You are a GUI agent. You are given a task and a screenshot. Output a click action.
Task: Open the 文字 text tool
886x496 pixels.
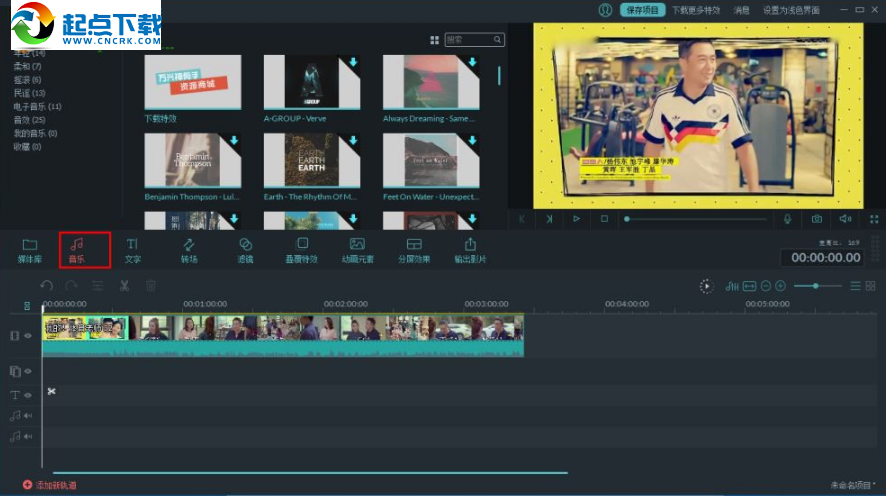(x=132, y=249)
